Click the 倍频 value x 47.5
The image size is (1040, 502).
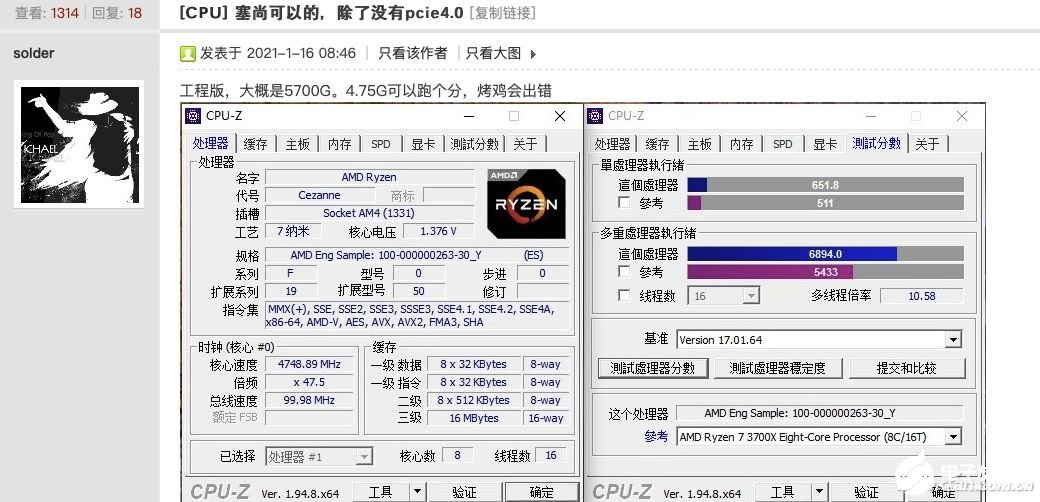[x=309, y=383]
